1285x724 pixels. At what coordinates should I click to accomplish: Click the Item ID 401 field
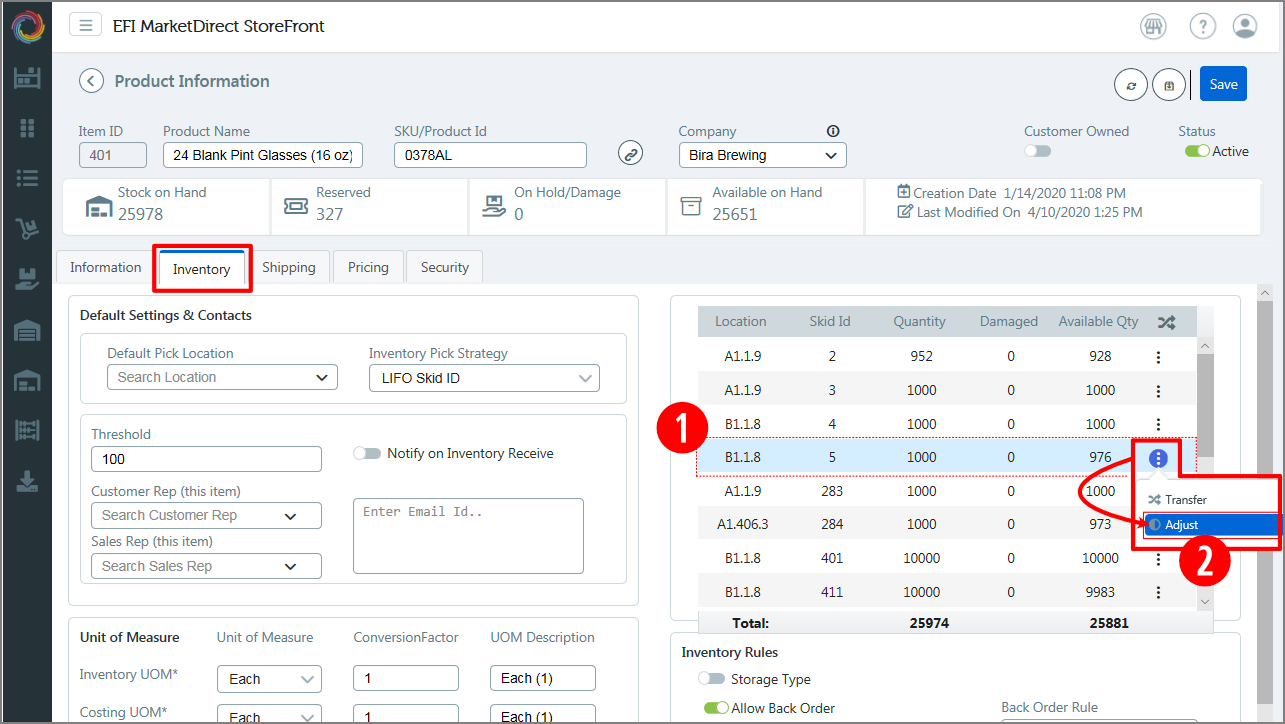pyautogui.click(x=112, y=155)
